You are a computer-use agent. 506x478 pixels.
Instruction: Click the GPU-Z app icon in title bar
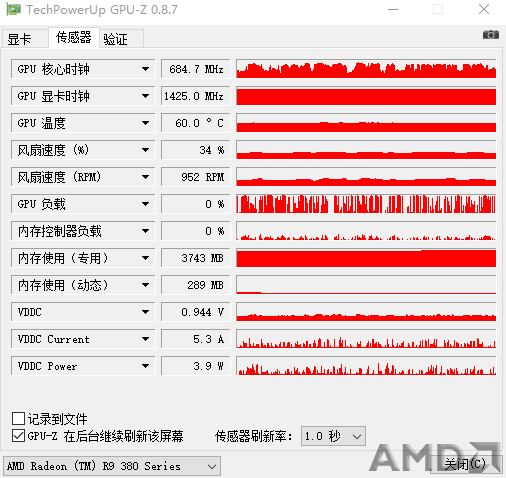[14, 10]
